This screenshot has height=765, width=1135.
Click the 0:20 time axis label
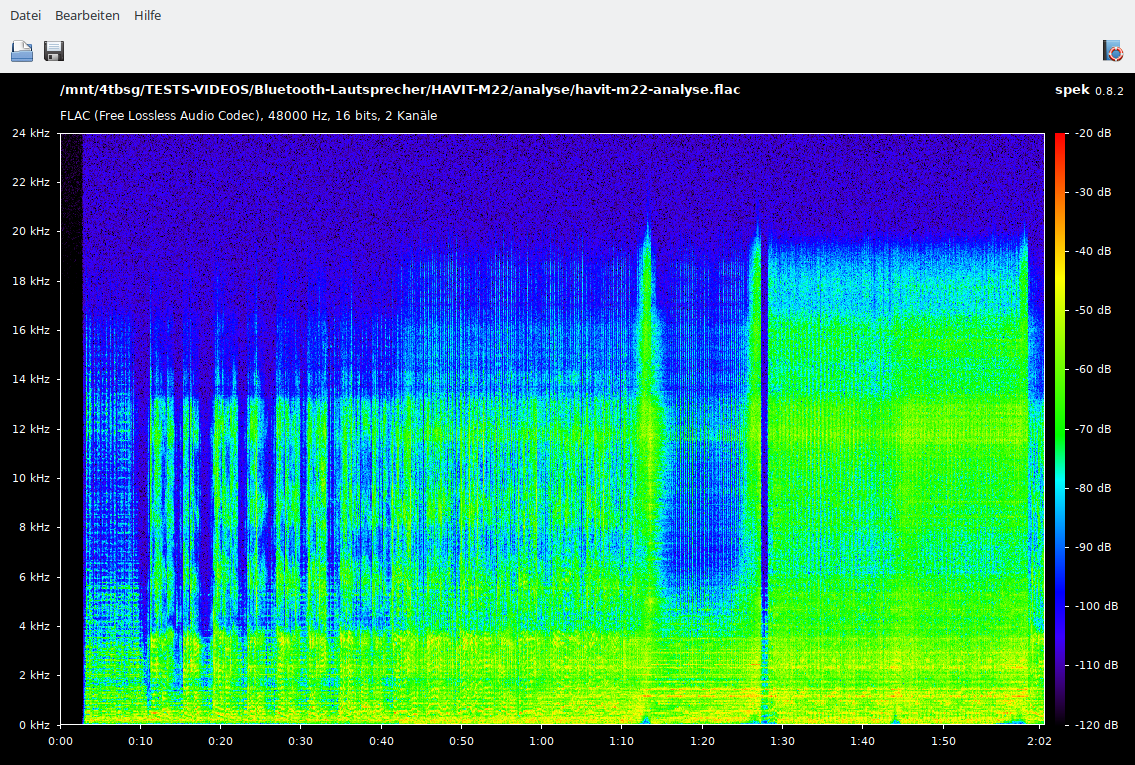click(x=221, y=741)
